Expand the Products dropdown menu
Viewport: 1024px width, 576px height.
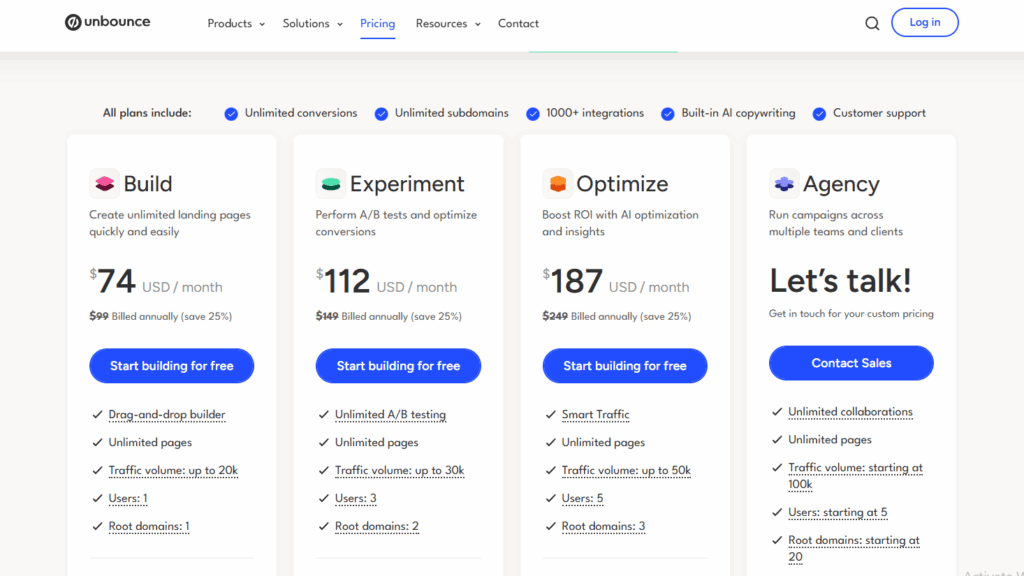[236, 24]
